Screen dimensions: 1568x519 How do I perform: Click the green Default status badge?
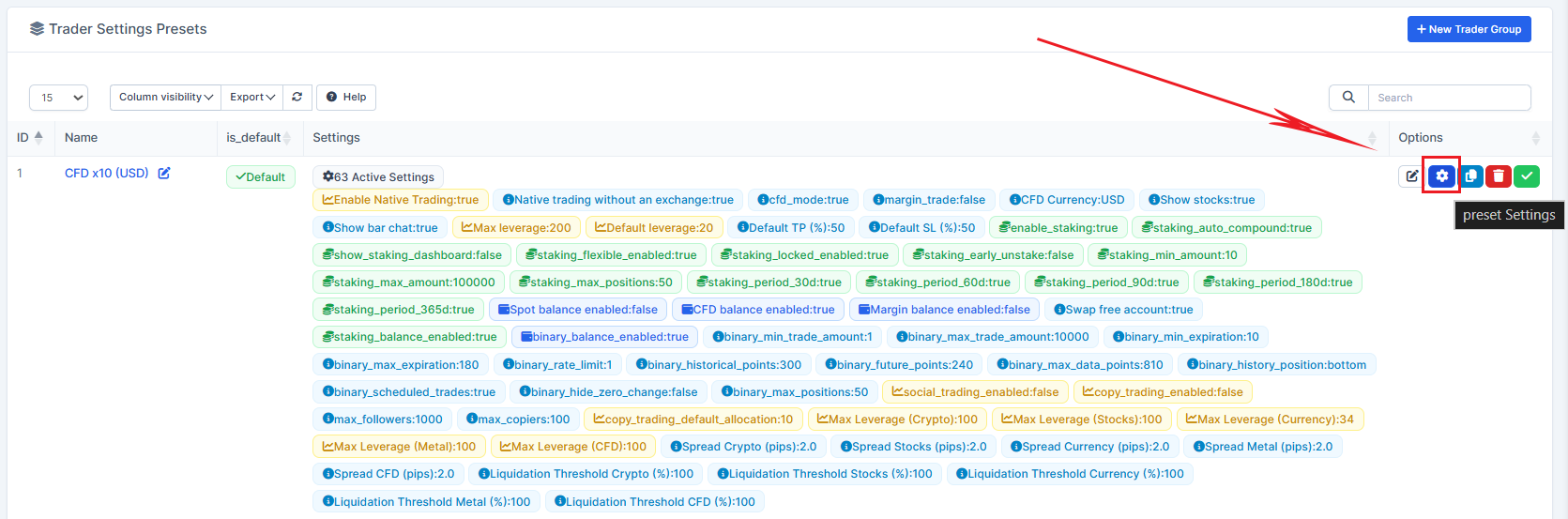pyautogui.click(x=261, y=176)
